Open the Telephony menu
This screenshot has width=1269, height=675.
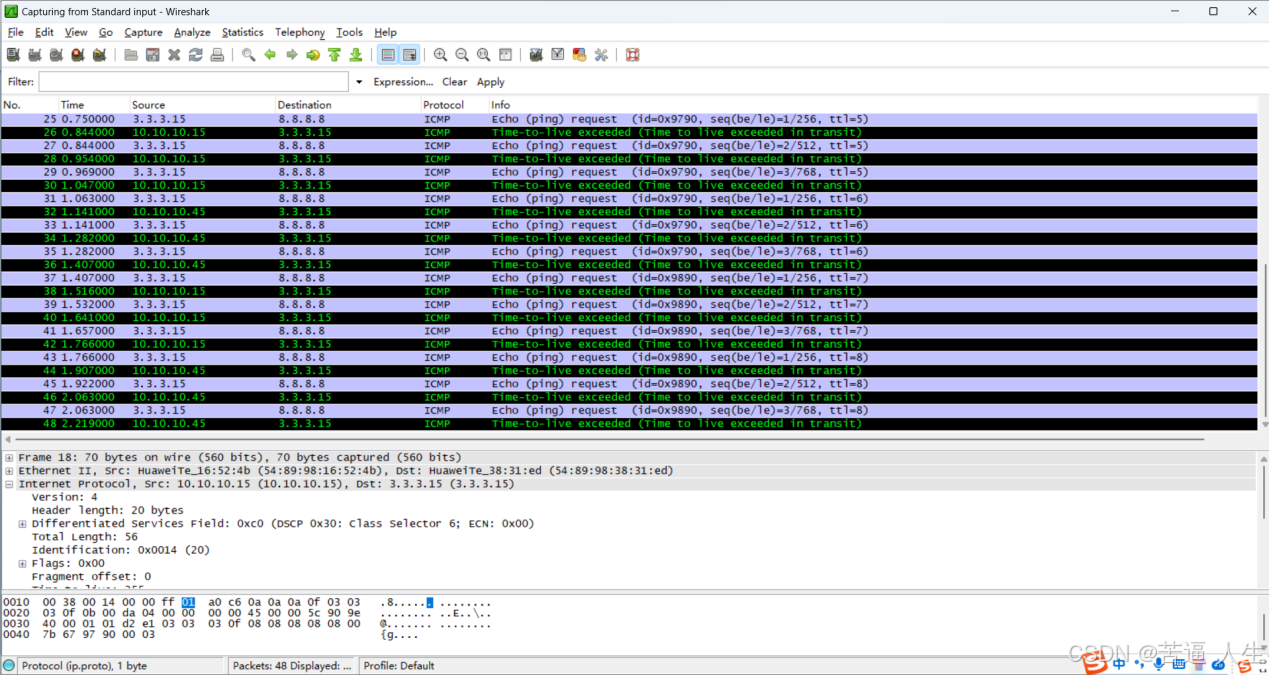(x=300, y=32)
